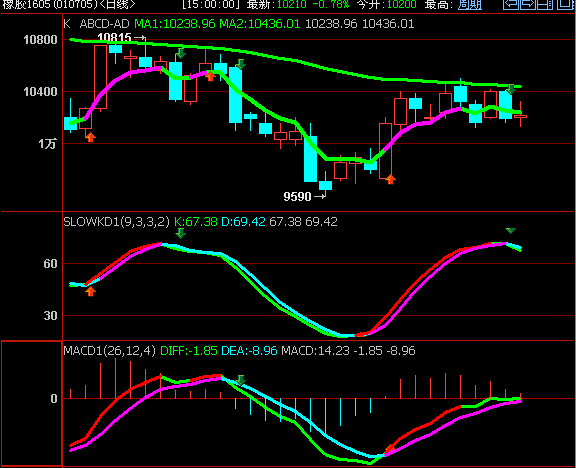The height and width of the screenshot is (468, 576).
Task: Click the red up arrow on the SLOWKD1 curve
Action: tap(90, 291)
